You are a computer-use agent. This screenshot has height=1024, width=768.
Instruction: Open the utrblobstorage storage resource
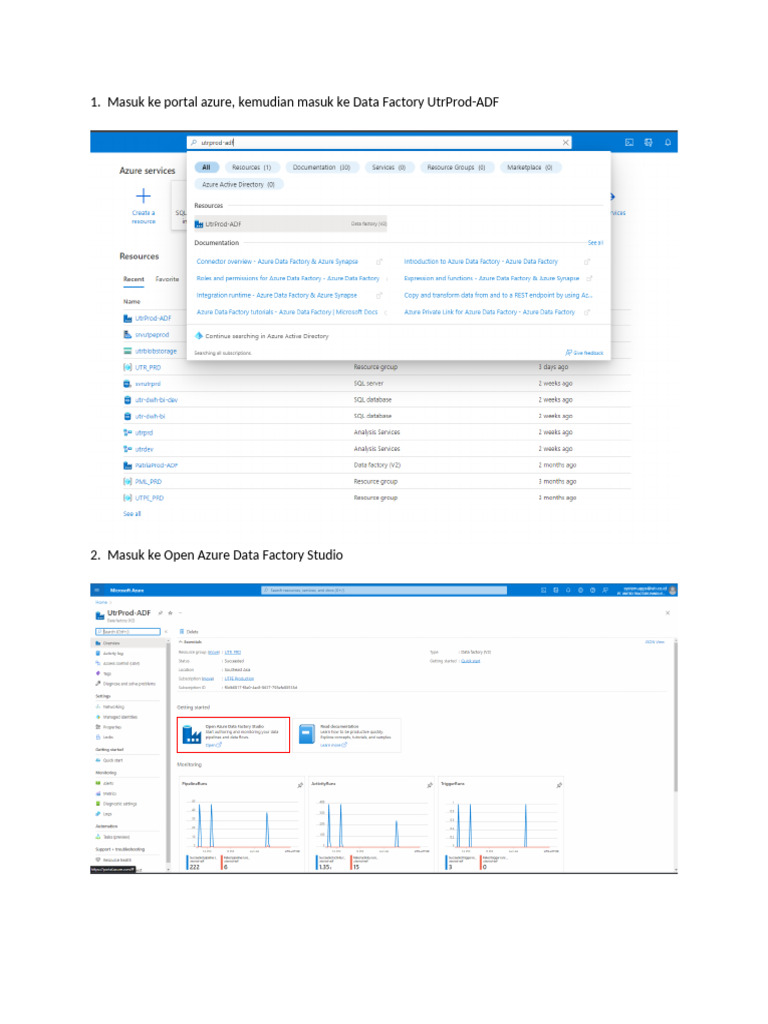click(x=155, y=351)
